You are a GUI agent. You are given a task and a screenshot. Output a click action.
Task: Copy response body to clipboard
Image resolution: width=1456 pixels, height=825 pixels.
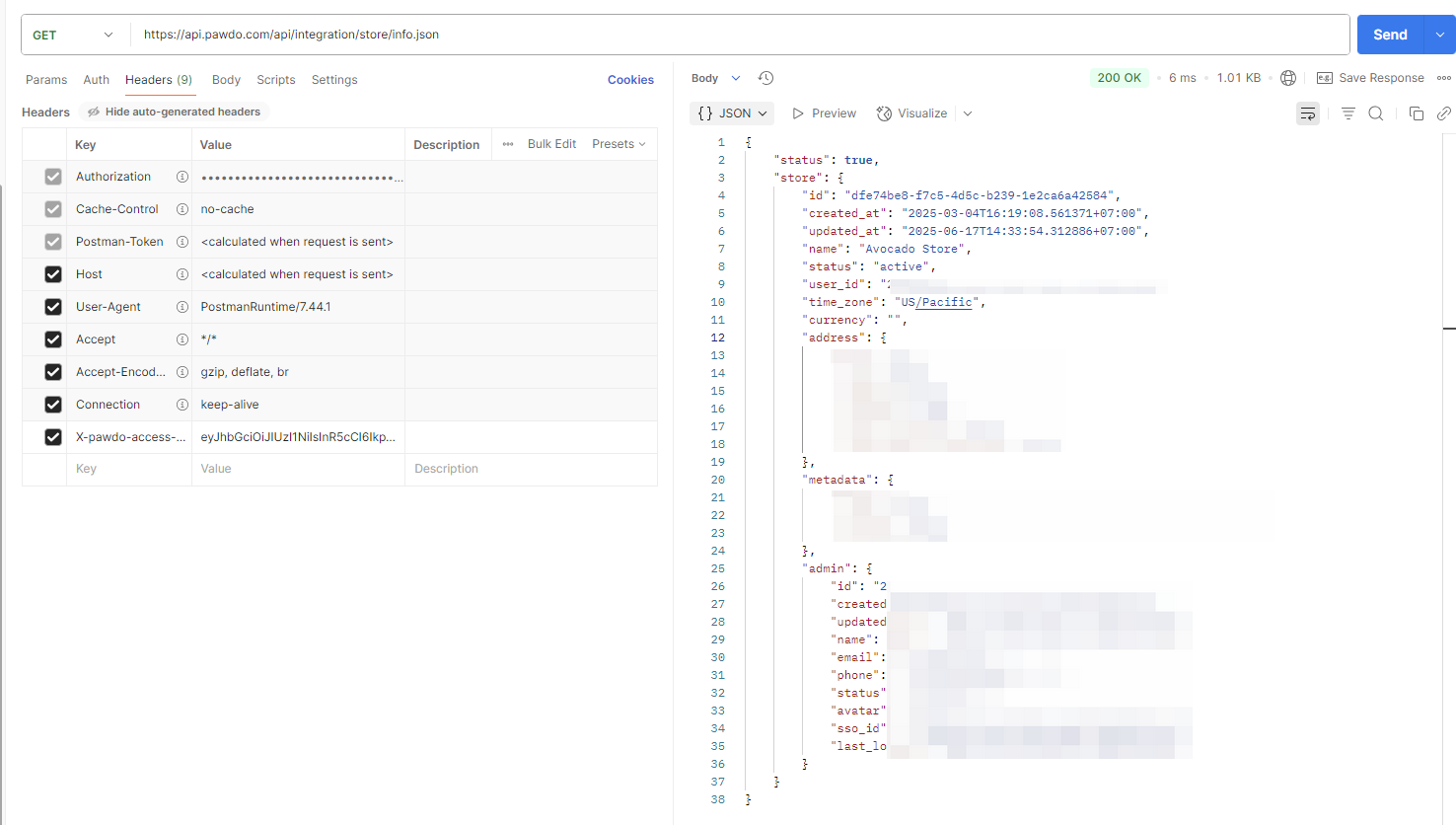coord(1417,113)
